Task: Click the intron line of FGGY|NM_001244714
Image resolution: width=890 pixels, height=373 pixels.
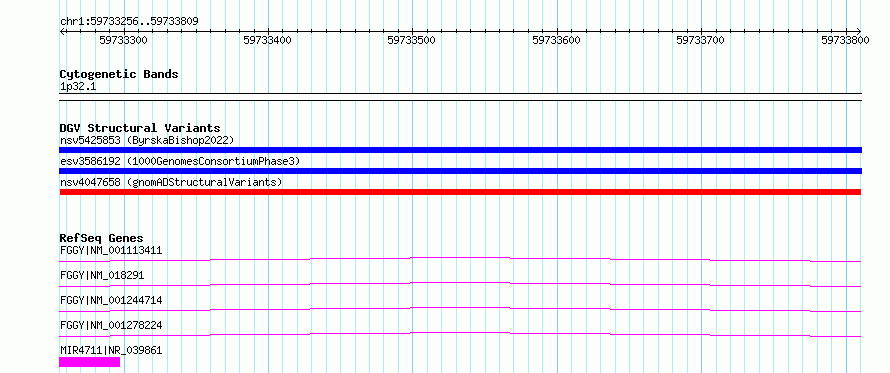Action: coord(460,309)
